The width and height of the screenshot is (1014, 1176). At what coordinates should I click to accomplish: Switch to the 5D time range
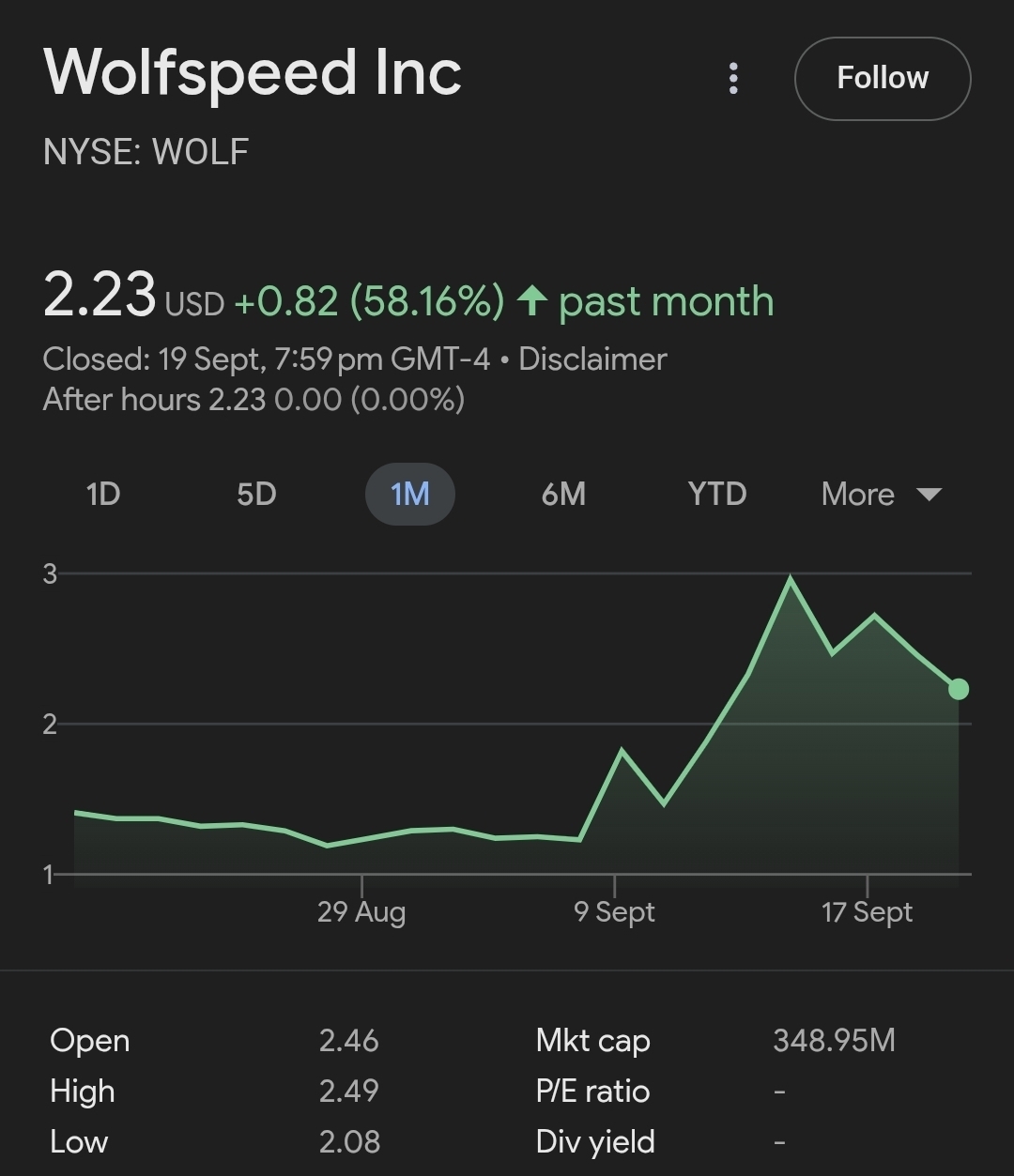pyautogui.click(x=256, y=494)
